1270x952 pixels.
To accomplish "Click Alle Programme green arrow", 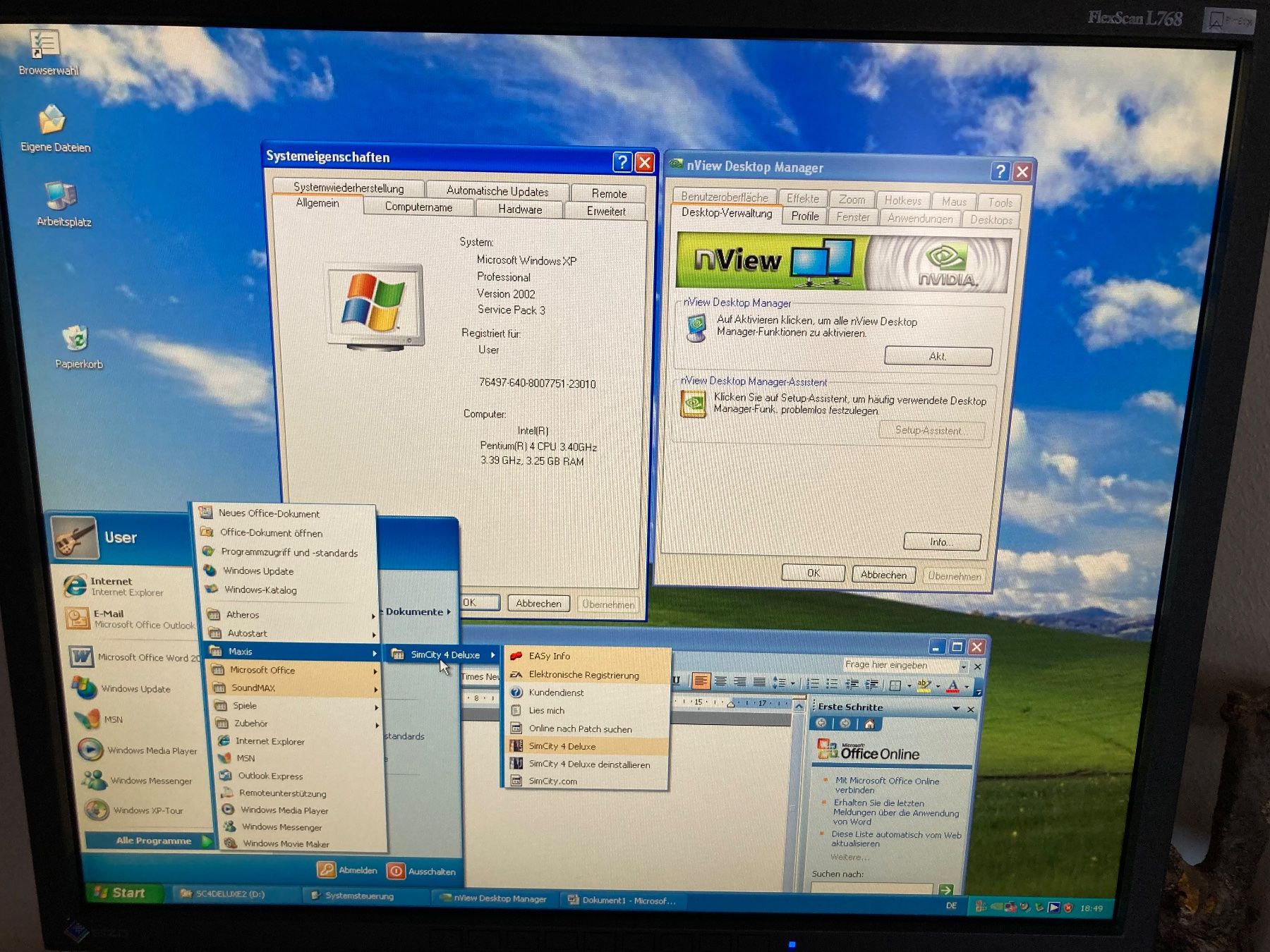I will (206, 841).
